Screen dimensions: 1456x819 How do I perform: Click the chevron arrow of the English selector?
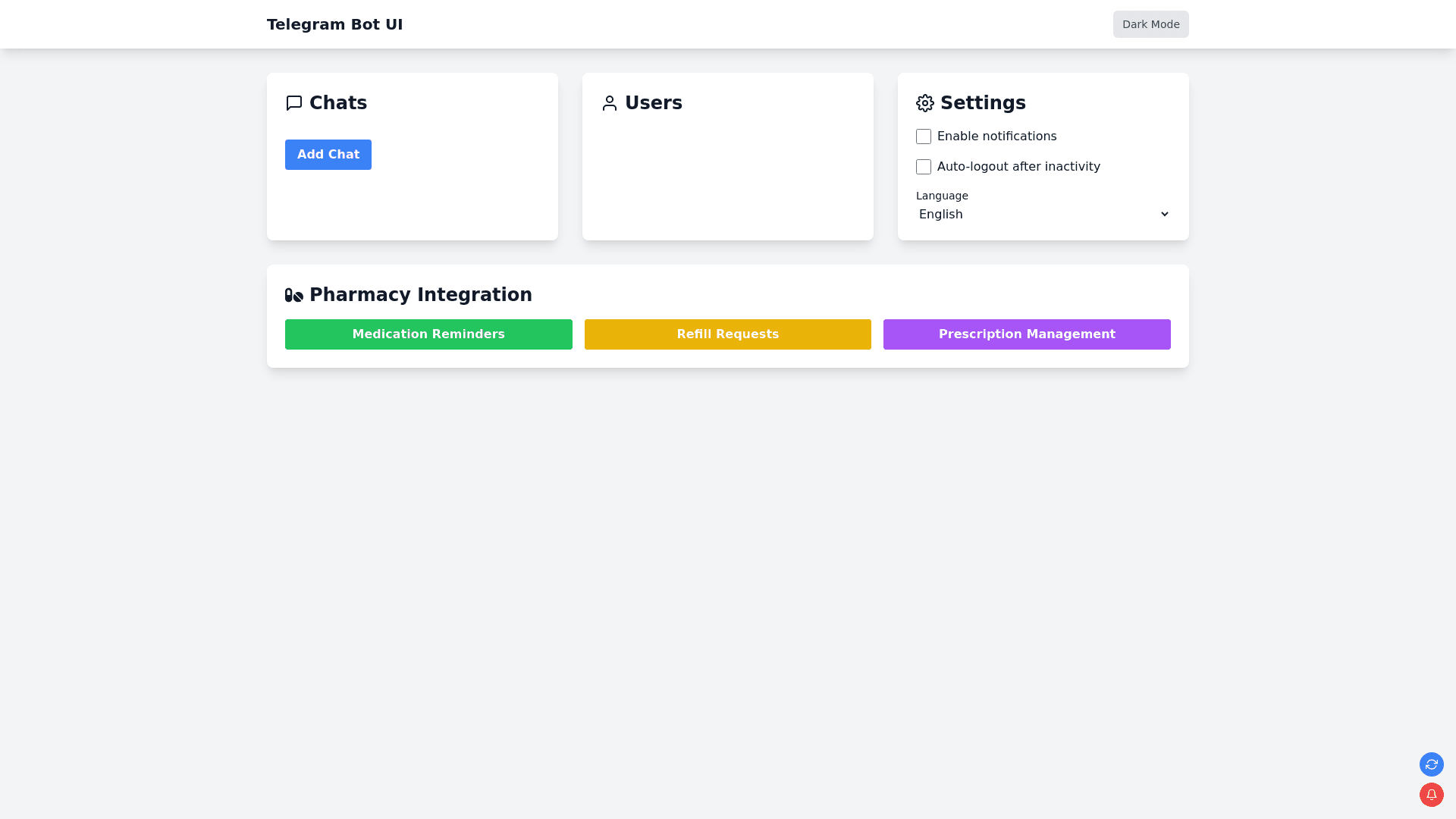coord(1164,215)
